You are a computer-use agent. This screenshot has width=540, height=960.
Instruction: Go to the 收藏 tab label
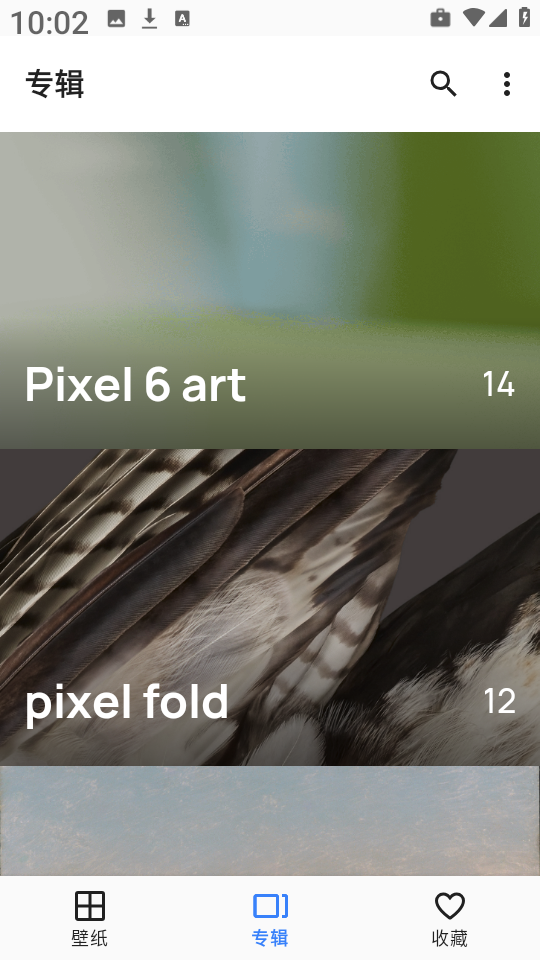tap(450, 938)
